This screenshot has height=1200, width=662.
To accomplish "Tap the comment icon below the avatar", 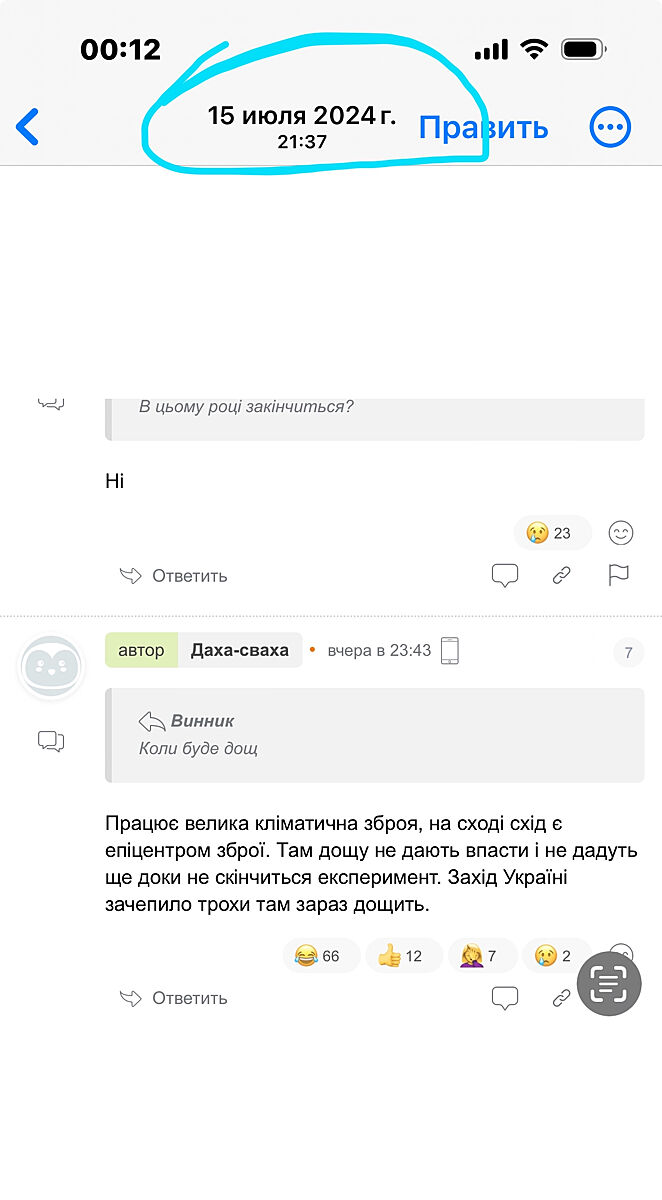I will 51,741.
